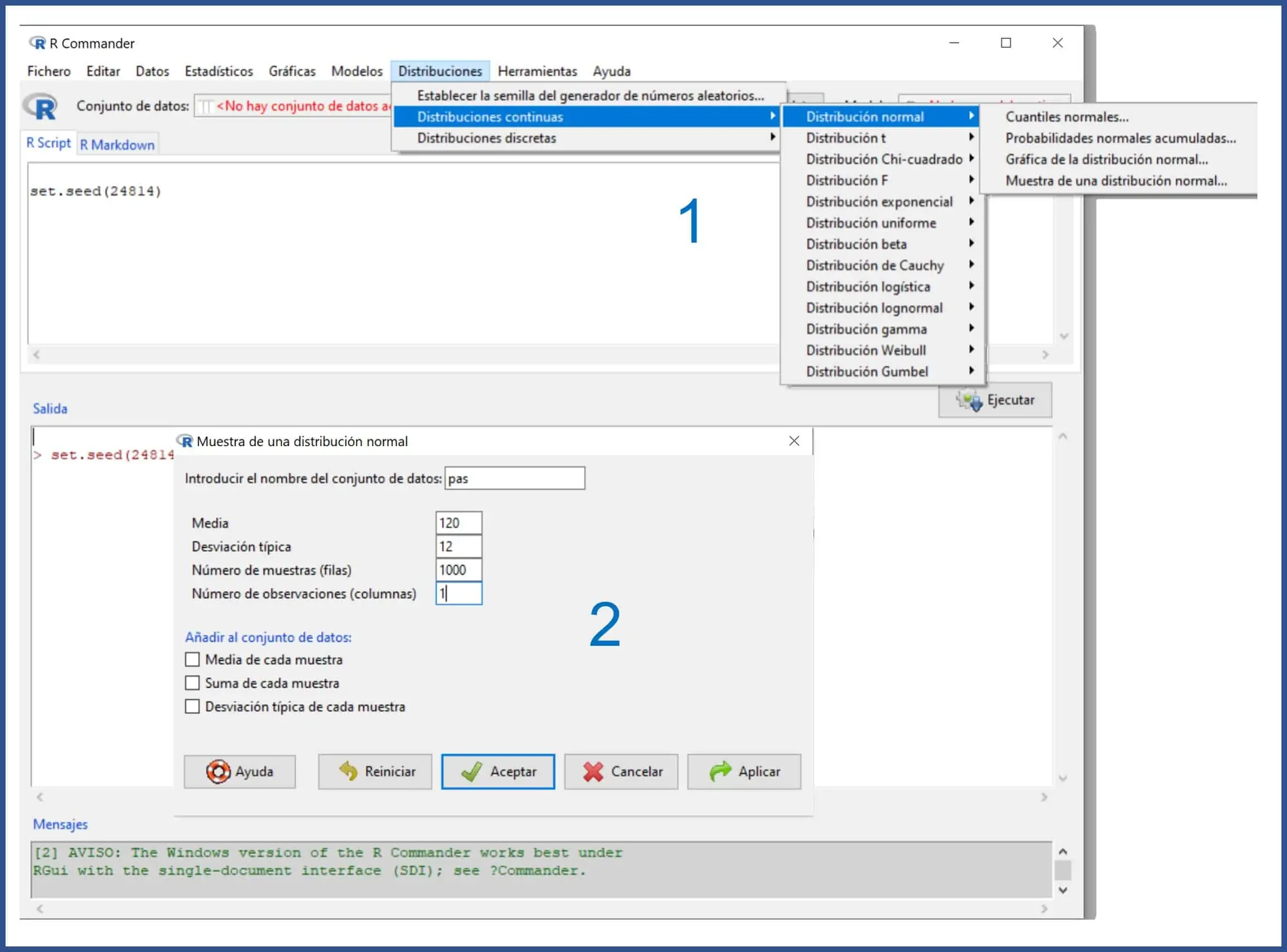Image resolution: width=1287 pixels, height=952 pixels.
Task: Switch to the R Markdown tab
Action: coord(117,144)
